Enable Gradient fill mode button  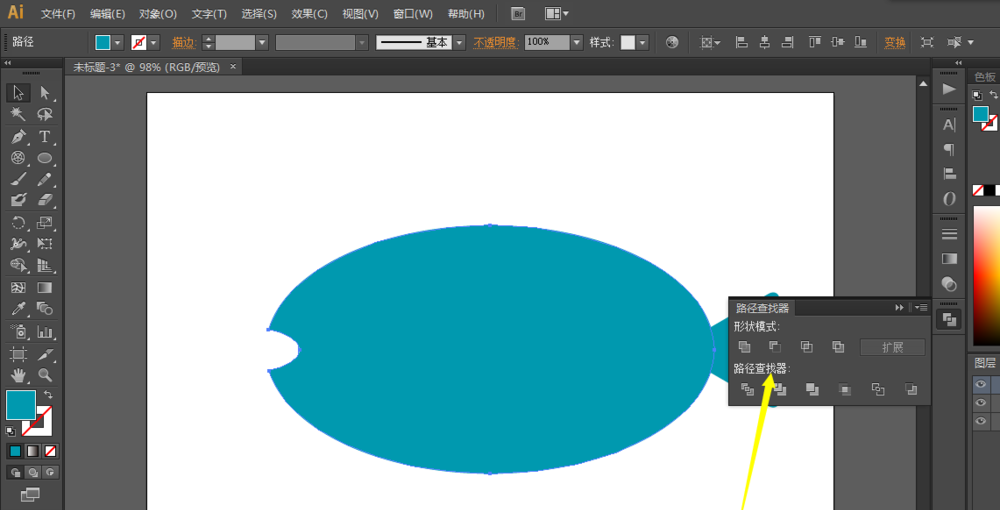33,451
